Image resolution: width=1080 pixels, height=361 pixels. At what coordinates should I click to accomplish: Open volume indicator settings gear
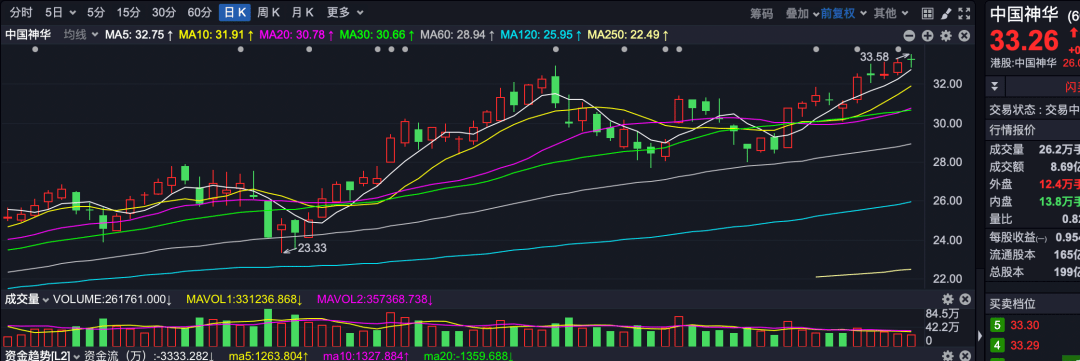[948, 299]
